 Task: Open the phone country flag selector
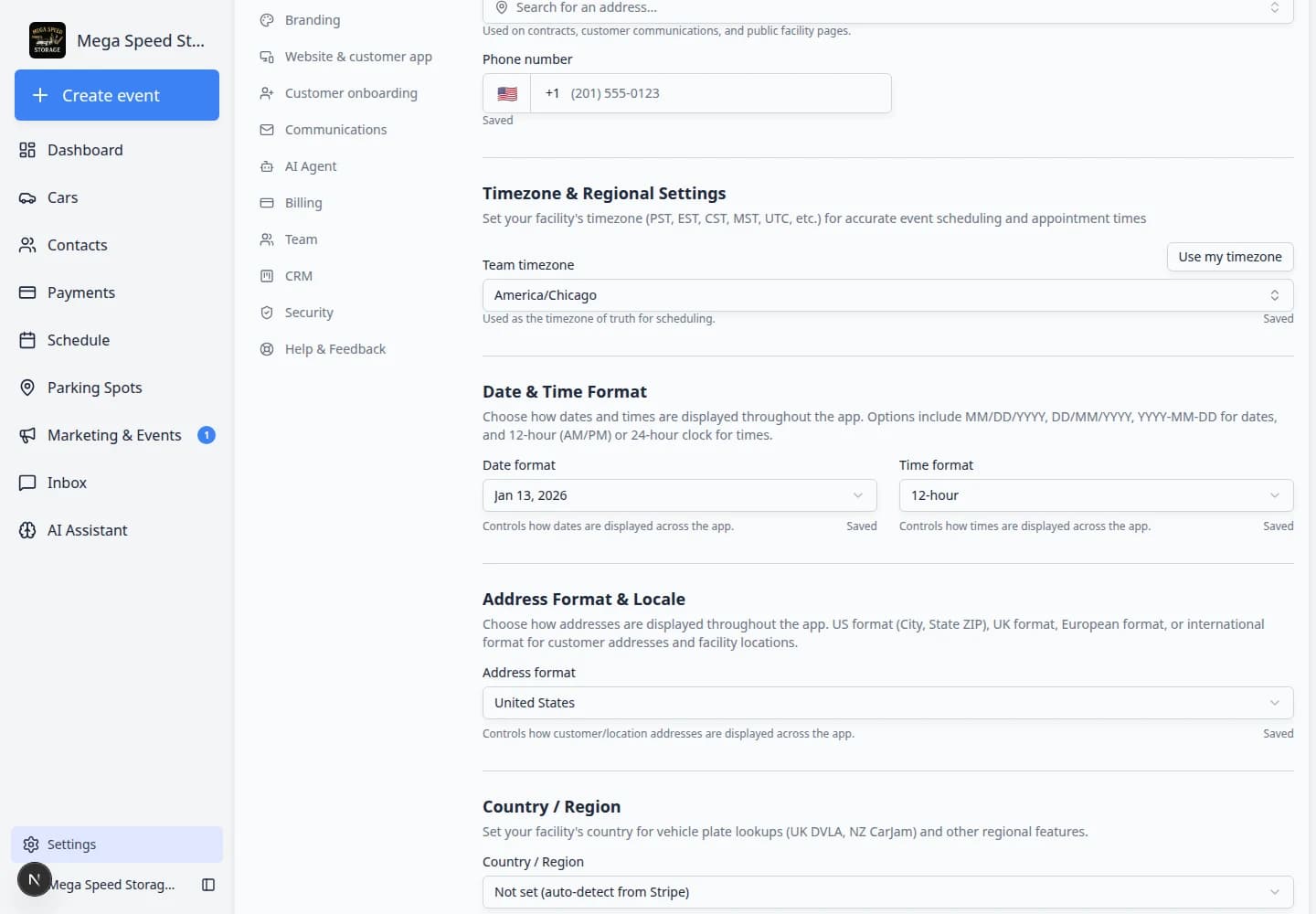507,93
